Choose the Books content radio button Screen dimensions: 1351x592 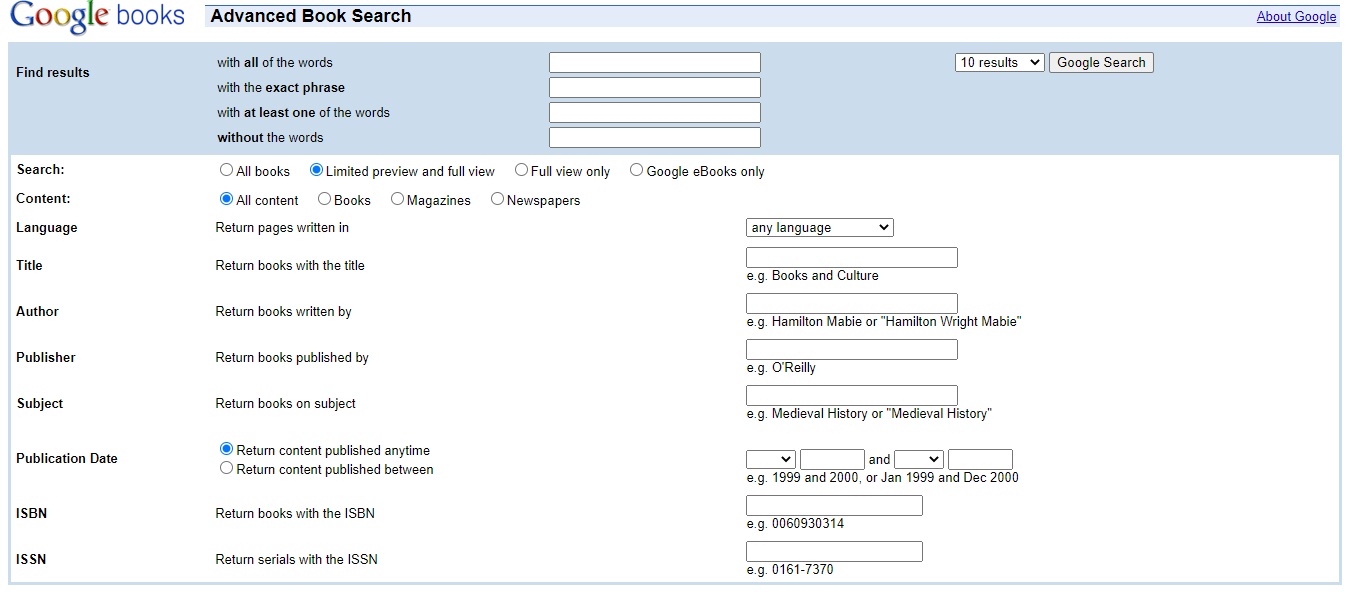point(325,200)
